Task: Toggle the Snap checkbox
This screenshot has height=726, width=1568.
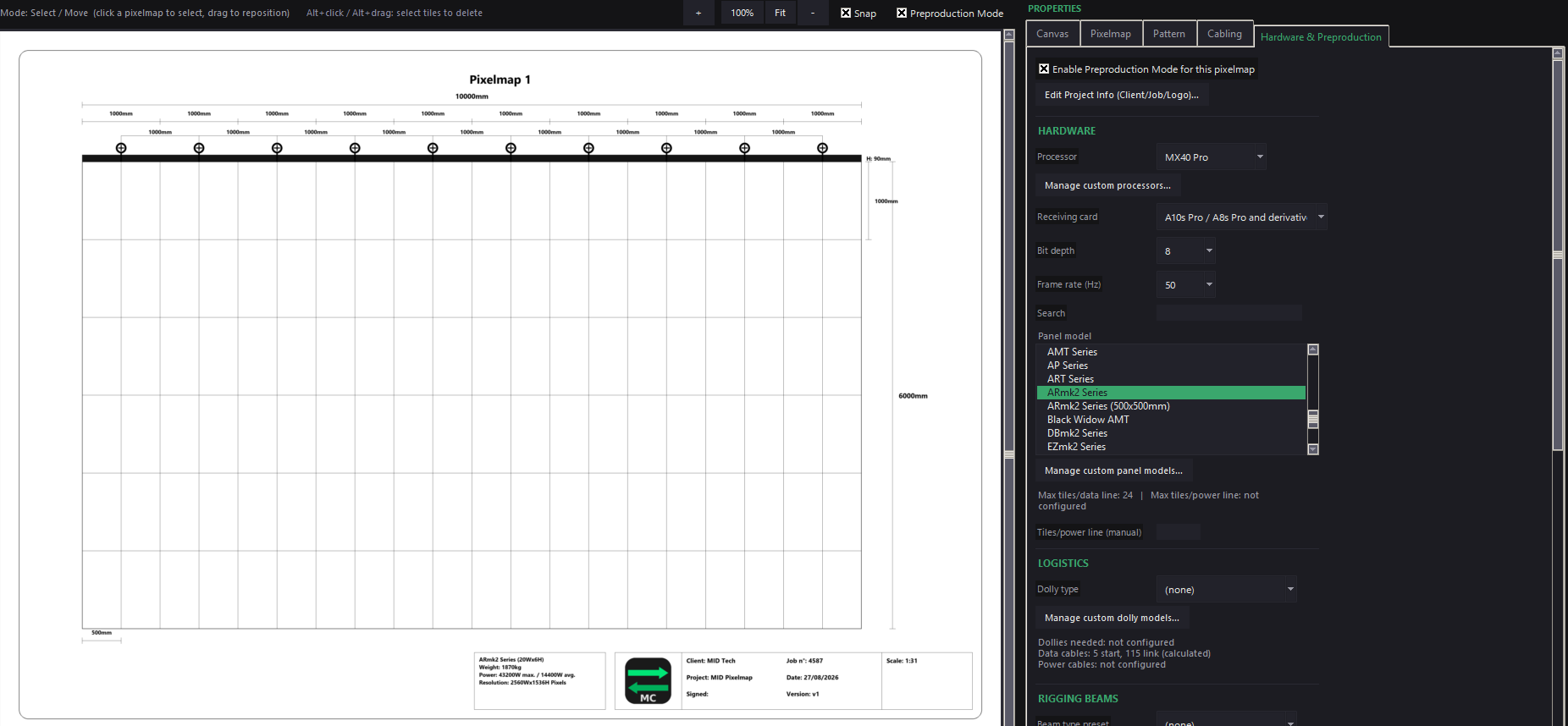Action: coord(846,13)
